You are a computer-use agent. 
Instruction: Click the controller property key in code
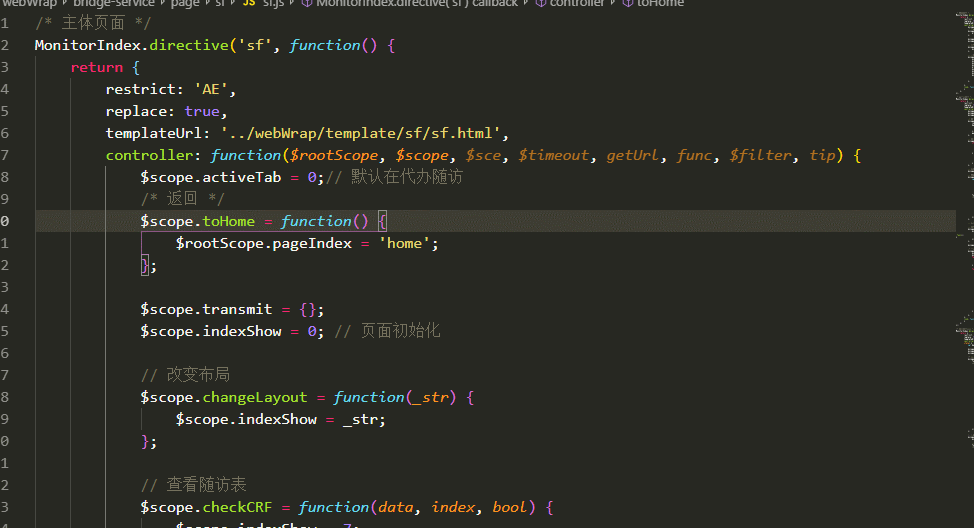149,155
